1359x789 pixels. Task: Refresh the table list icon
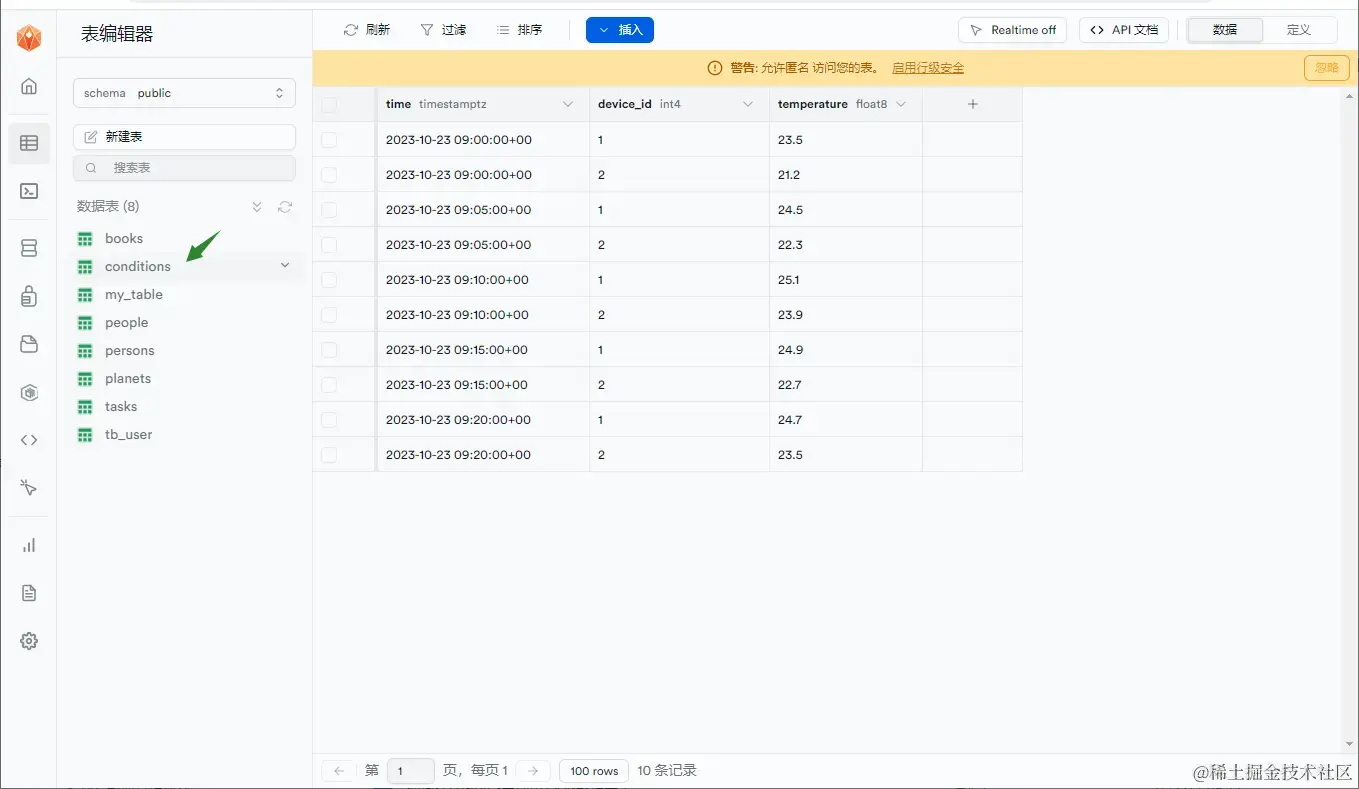[x=285, y=207]
